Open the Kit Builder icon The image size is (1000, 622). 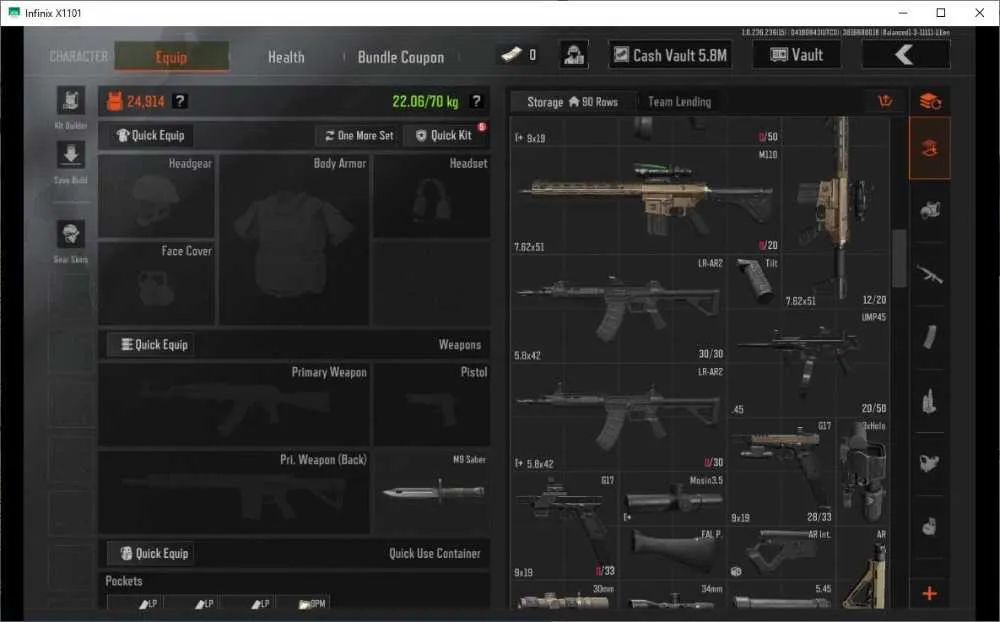coord(71,101)
